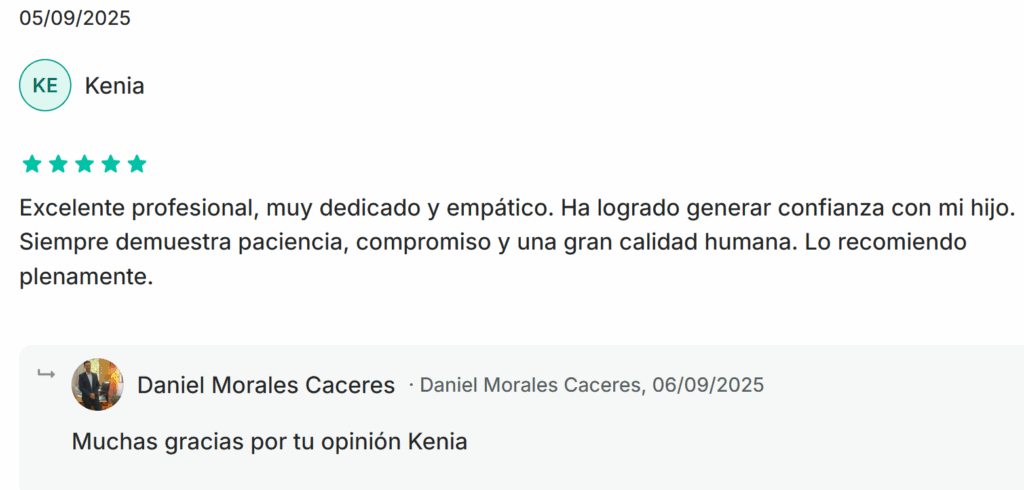The height and width of the screenshot is (490, 1024).
Task: Click the first rating star
Action: (31, 164)
